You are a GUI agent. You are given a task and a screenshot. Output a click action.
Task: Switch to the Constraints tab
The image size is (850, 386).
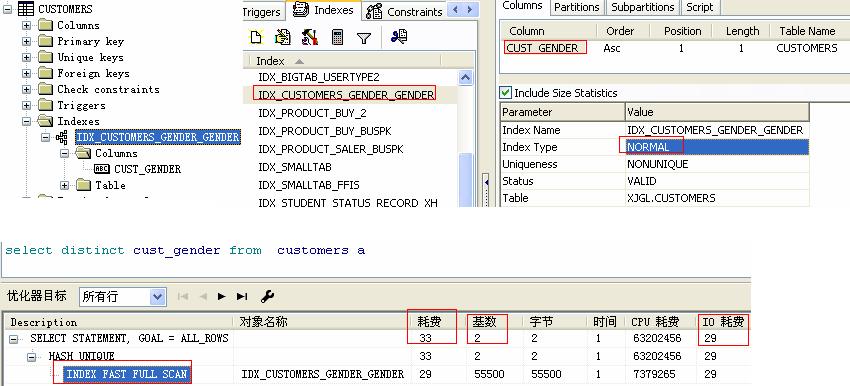404,11
